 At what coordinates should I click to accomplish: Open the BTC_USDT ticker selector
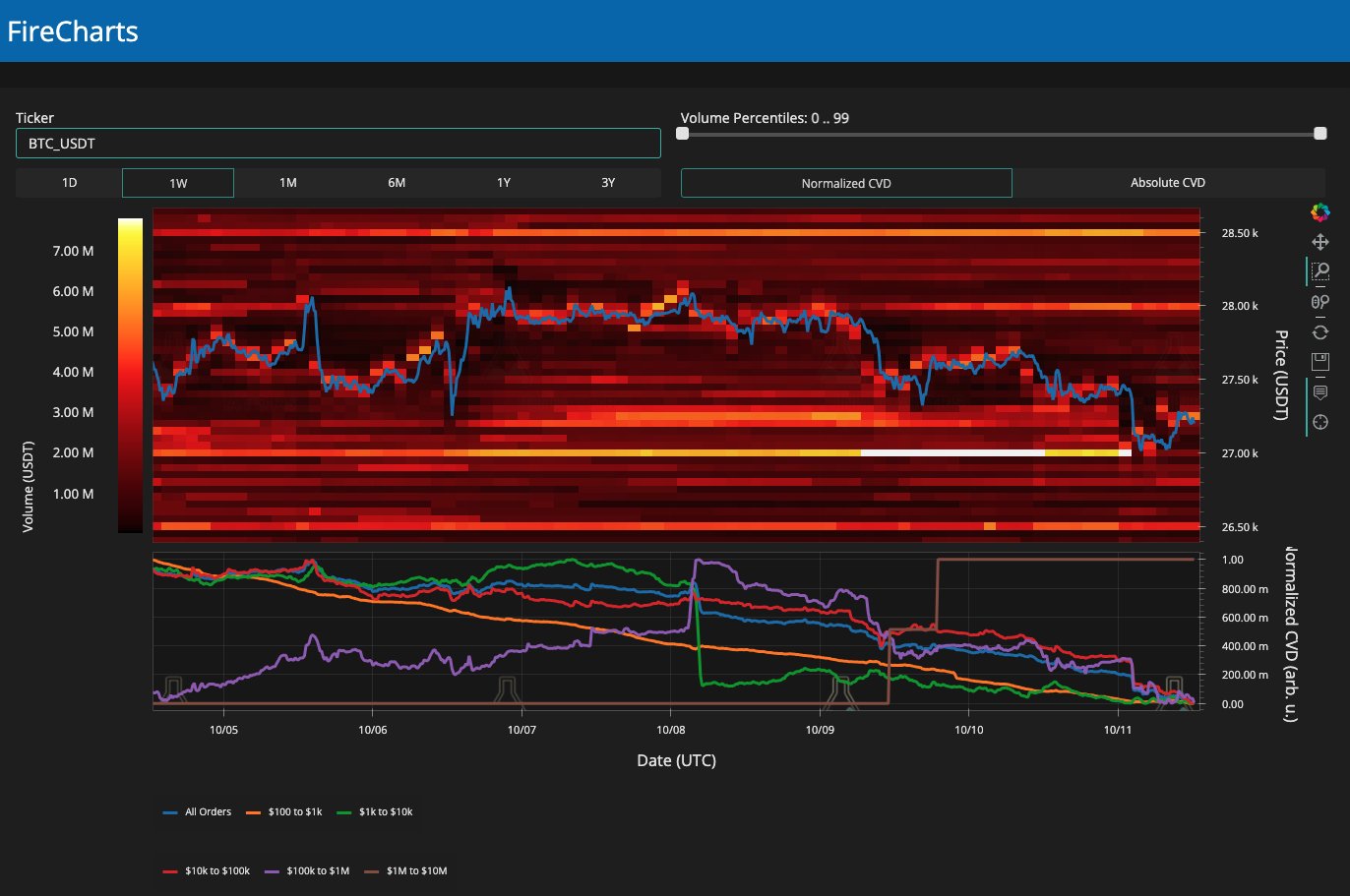click(337, 144)
